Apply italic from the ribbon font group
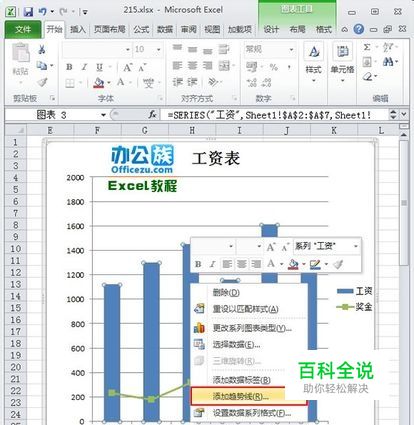The image size is (414, 425). [x=84, y=67]
